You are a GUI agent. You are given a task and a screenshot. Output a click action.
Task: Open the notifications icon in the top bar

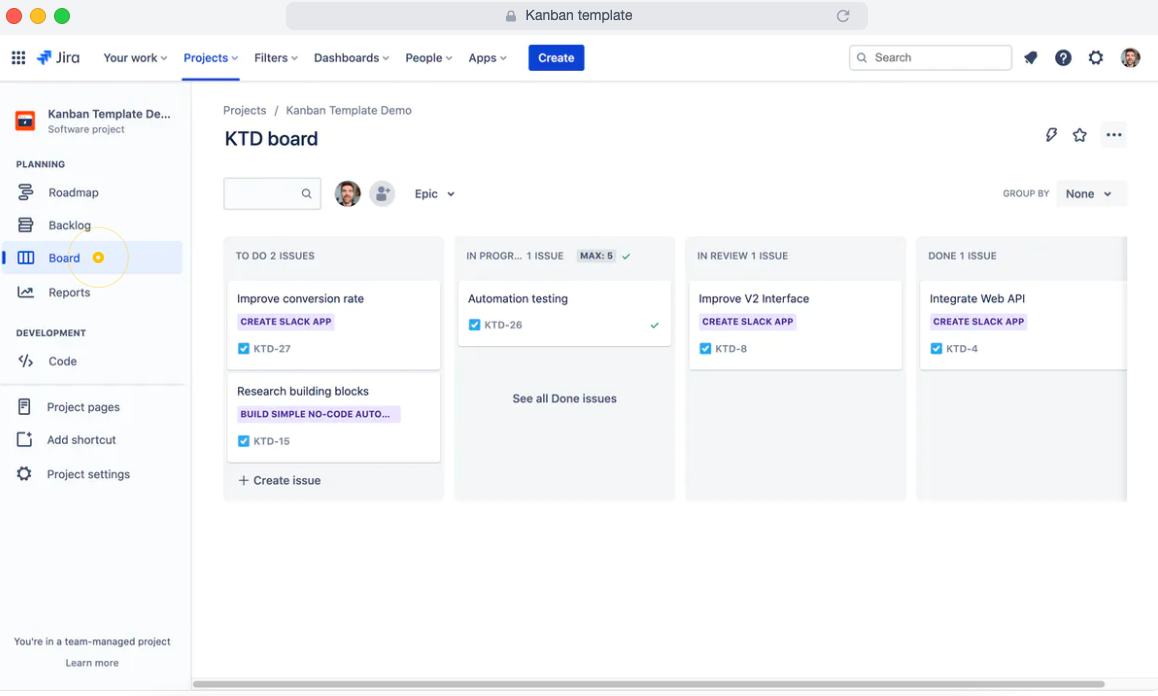pos(1030,58)
